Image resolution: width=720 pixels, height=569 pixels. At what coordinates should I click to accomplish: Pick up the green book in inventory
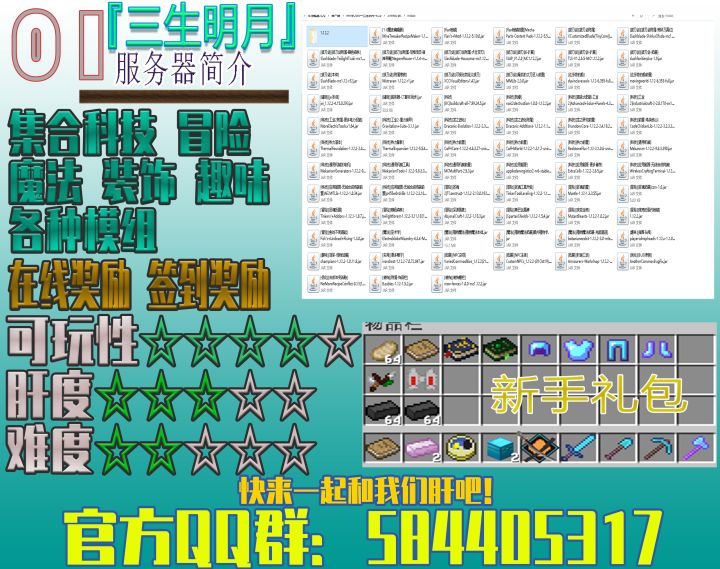(500, 349)
